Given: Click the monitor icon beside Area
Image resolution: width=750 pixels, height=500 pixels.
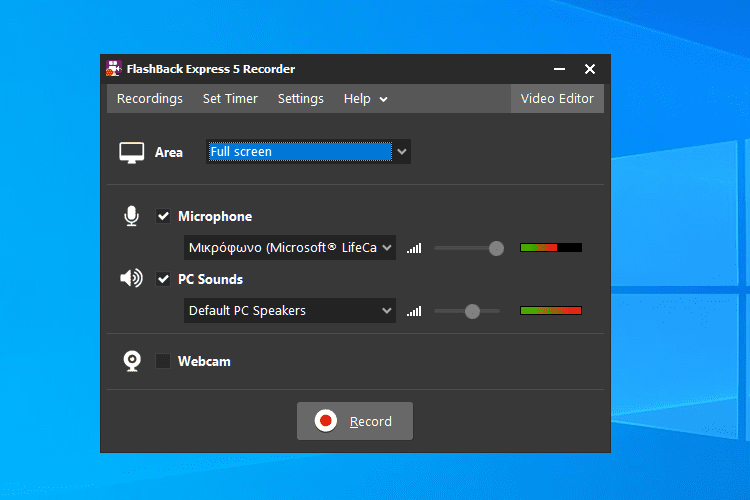Looking at the screenshot, I should pyautogui.click(x=132, y=153).
